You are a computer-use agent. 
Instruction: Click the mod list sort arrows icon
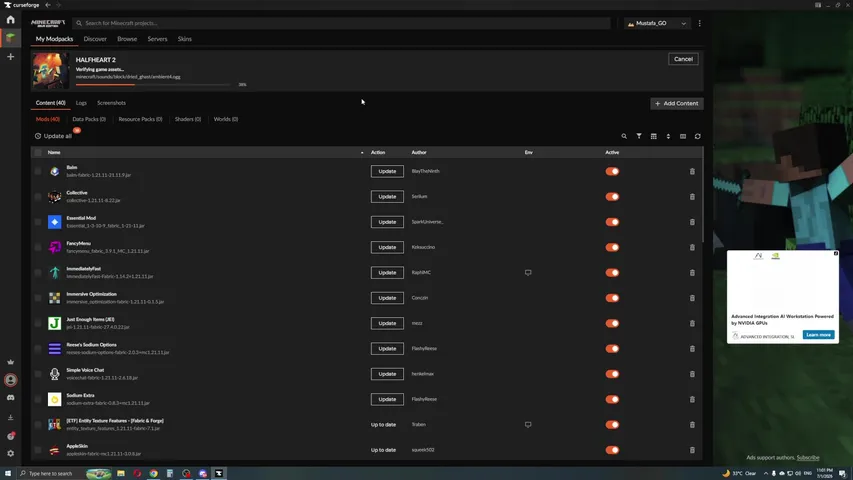tap(668, 136)
